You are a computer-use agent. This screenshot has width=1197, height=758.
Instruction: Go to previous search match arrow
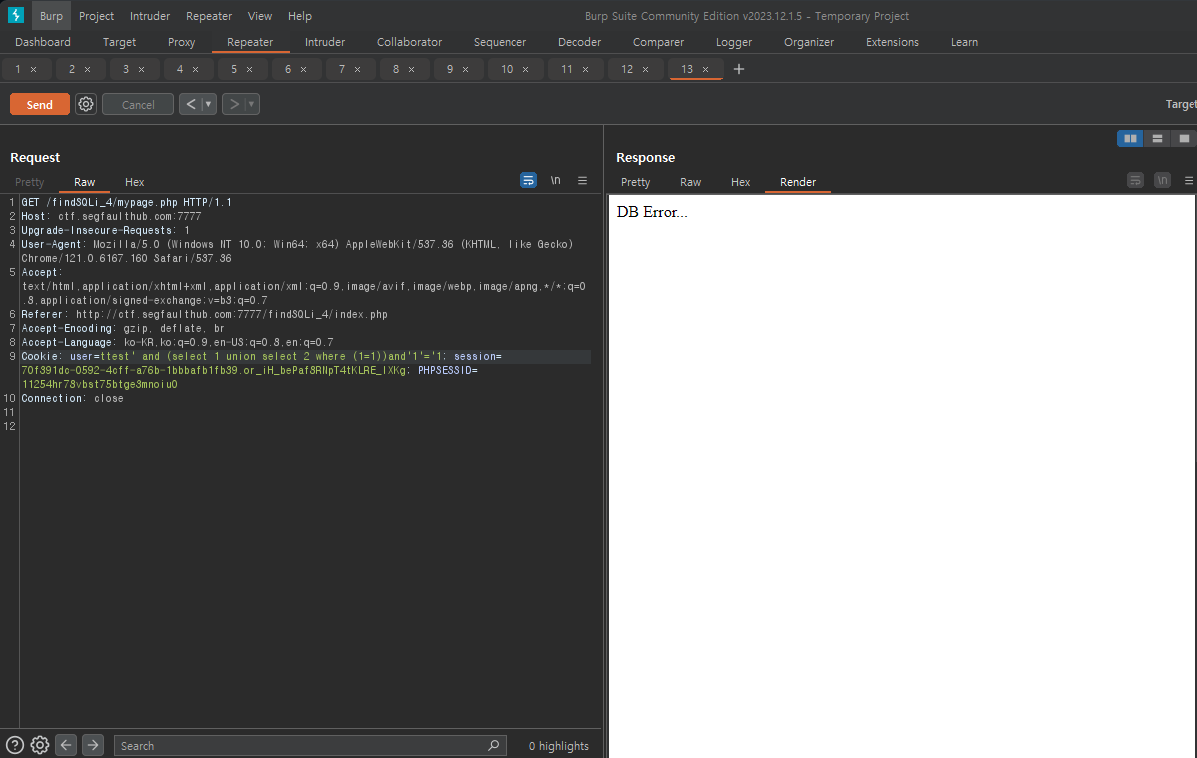[66, 745]
